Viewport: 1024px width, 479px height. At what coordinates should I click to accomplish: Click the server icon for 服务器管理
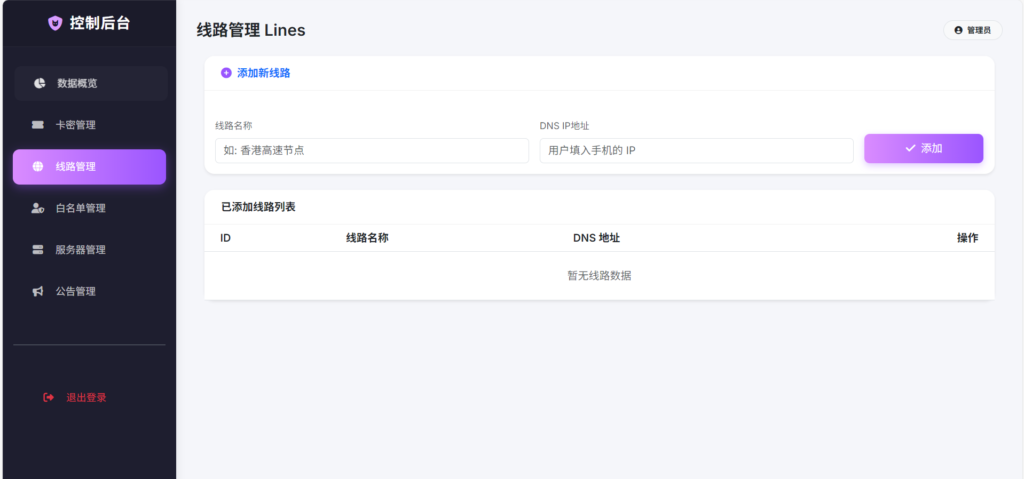point(38,250)
